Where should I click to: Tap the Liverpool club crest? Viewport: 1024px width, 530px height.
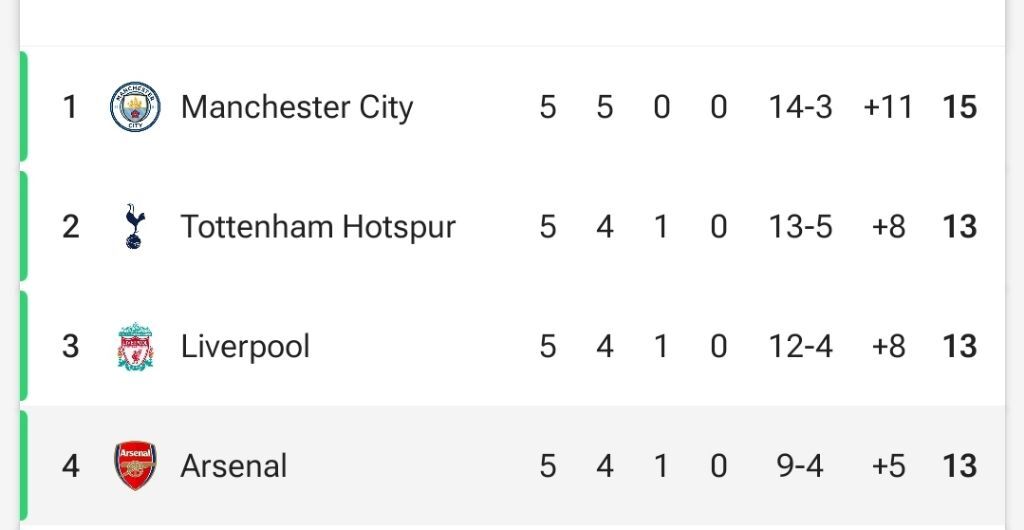click(135, 347)
